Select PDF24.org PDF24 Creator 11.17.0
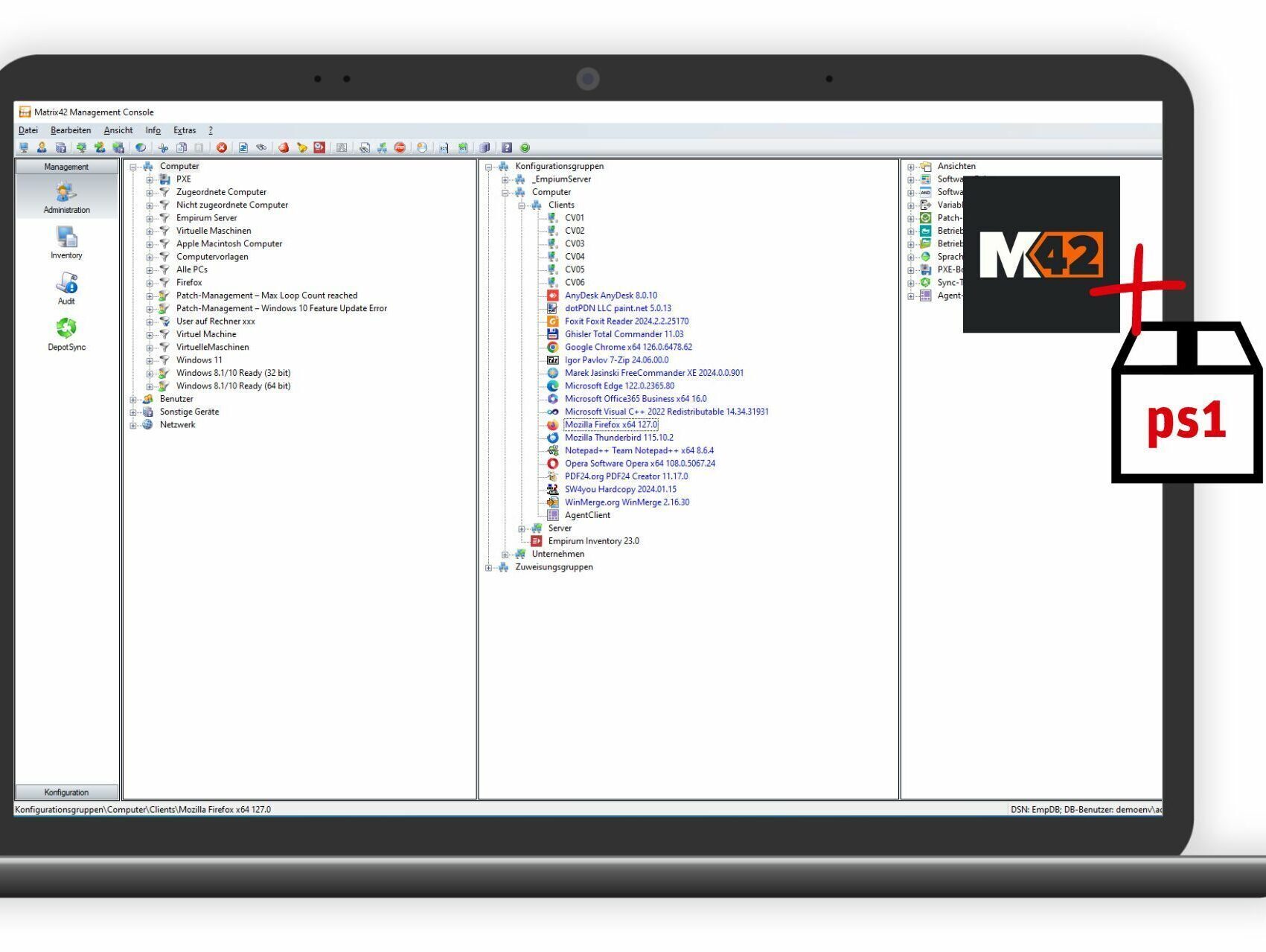Screen dimensions: 1266x952 pos(626,476)
